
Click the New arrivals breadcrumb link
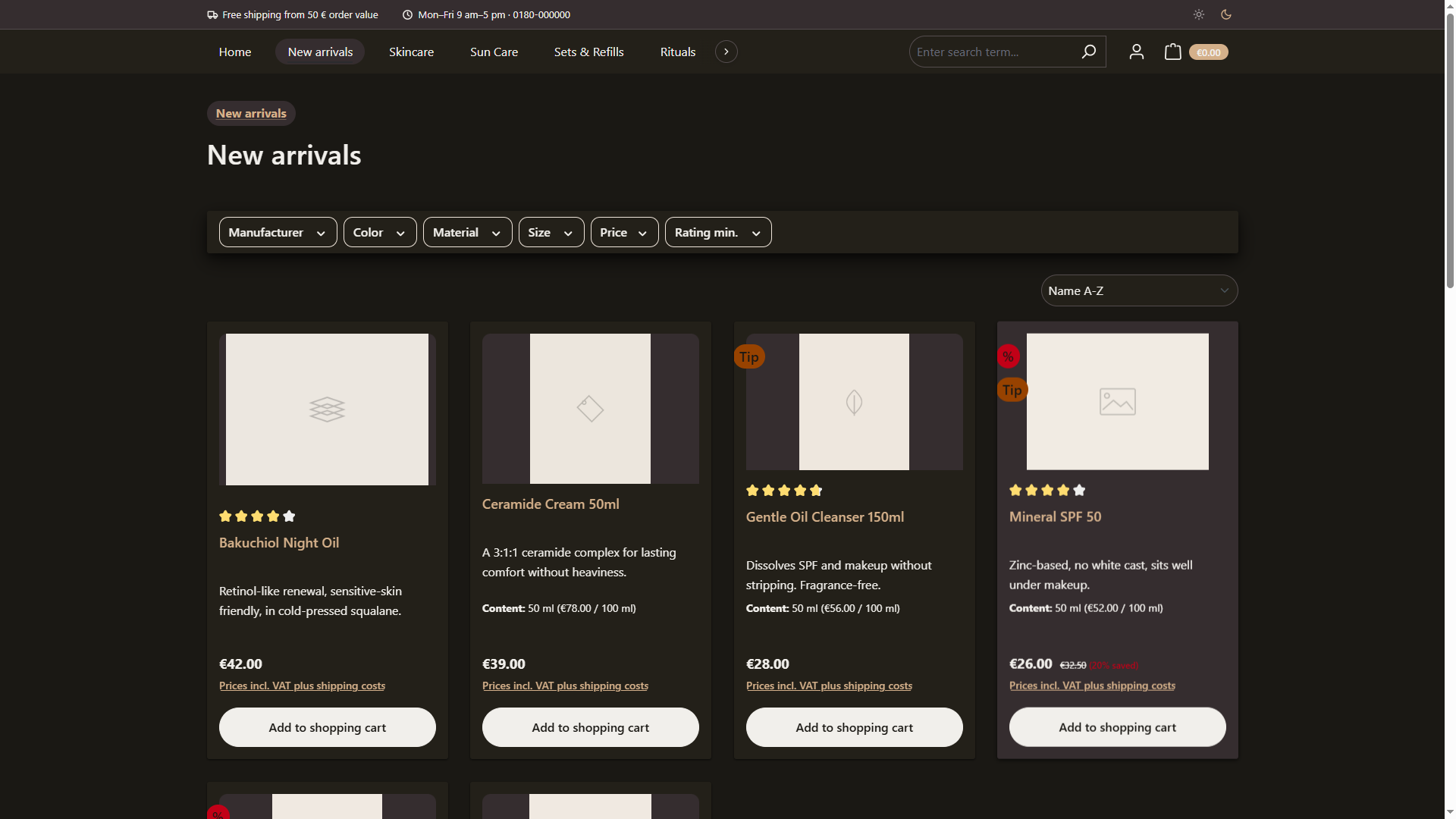251,113
